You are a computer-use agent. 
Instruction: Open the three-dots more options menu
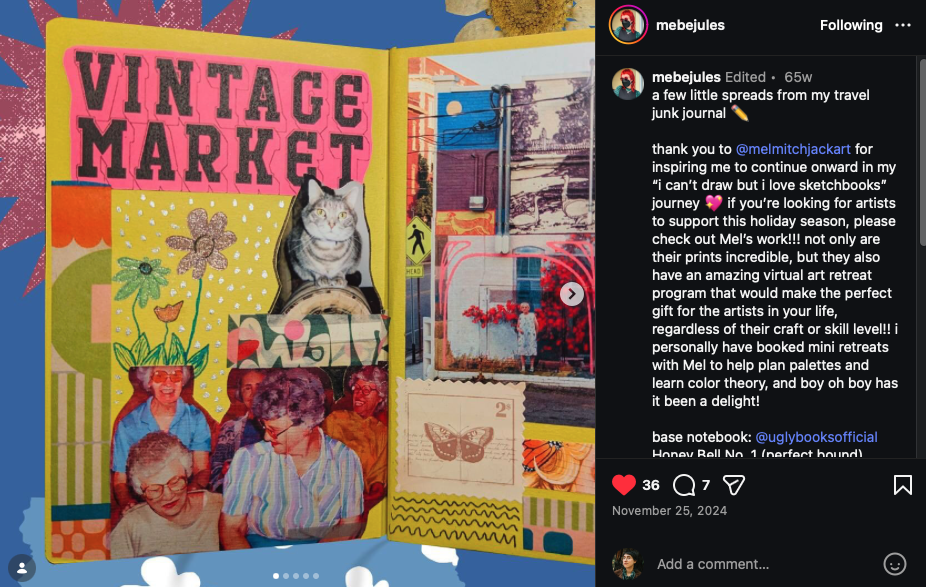pos(902,25)
